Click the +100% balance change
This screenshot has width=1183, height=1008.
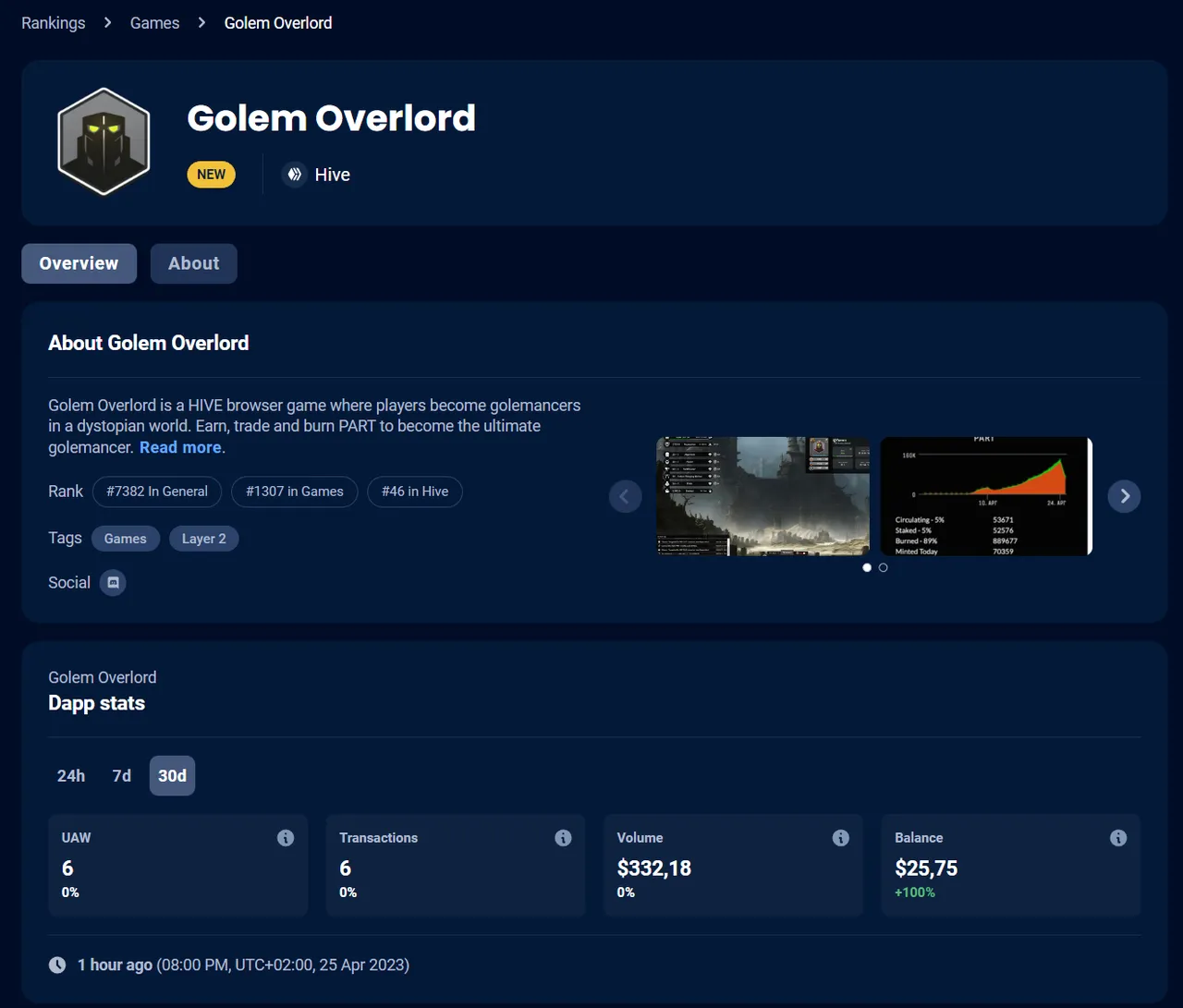(915, 893)
